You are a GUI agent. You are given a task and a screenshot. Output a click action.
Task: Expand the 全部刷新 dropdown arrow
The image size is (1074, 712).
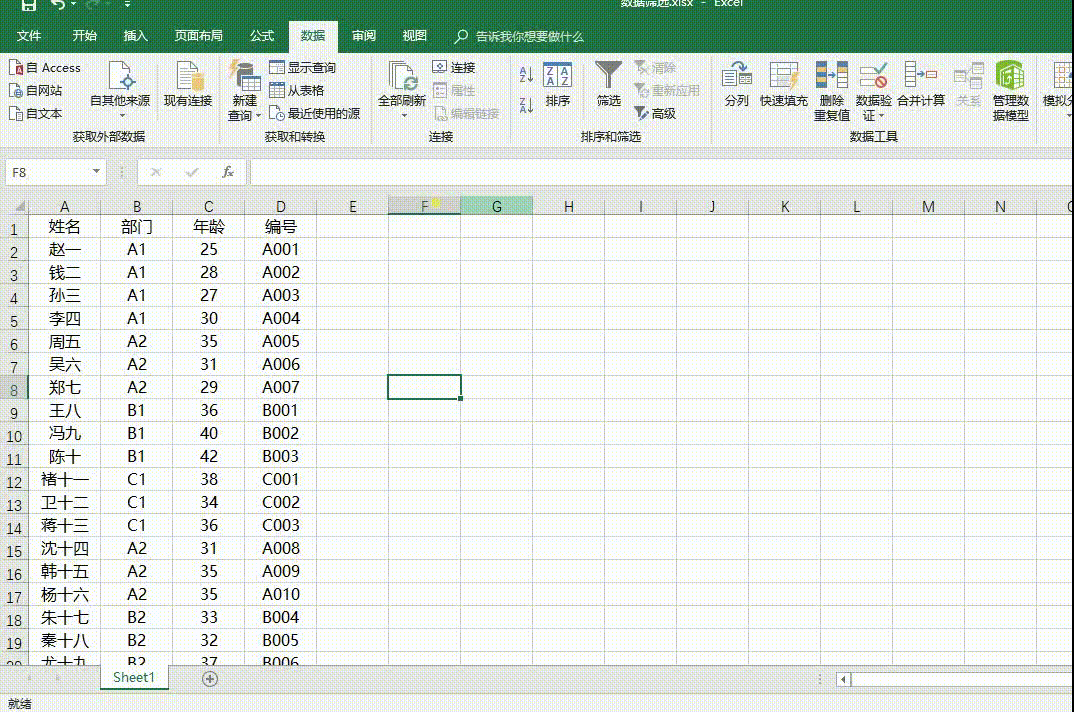click(404, 115)
